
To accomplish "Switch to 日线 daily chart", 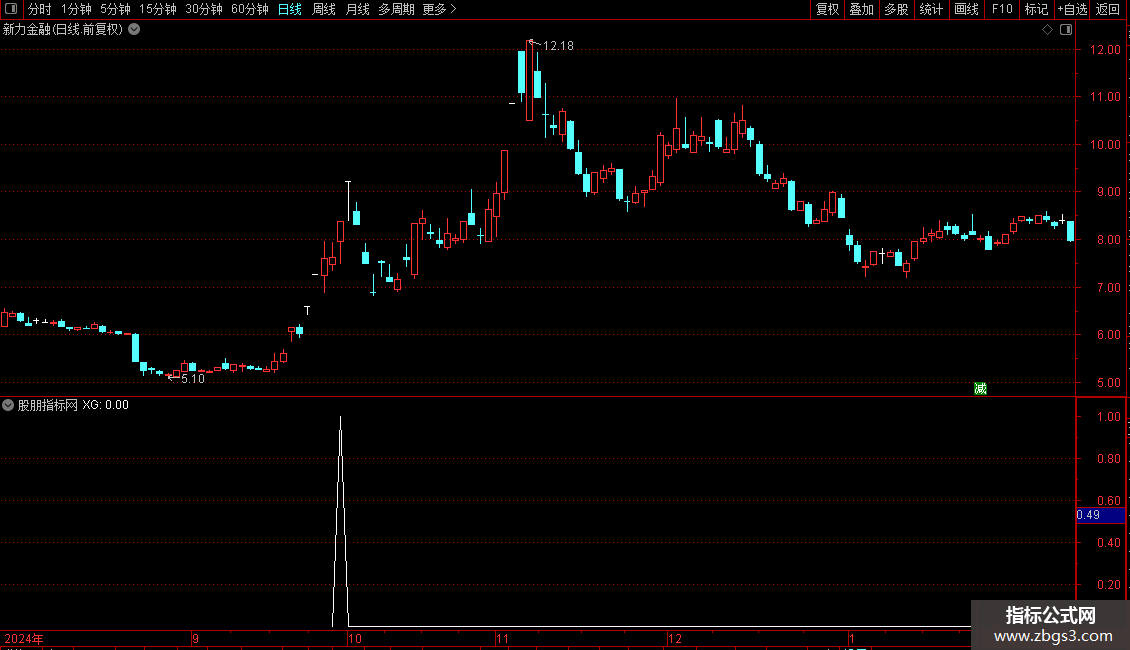I will (x=290, y=9).
